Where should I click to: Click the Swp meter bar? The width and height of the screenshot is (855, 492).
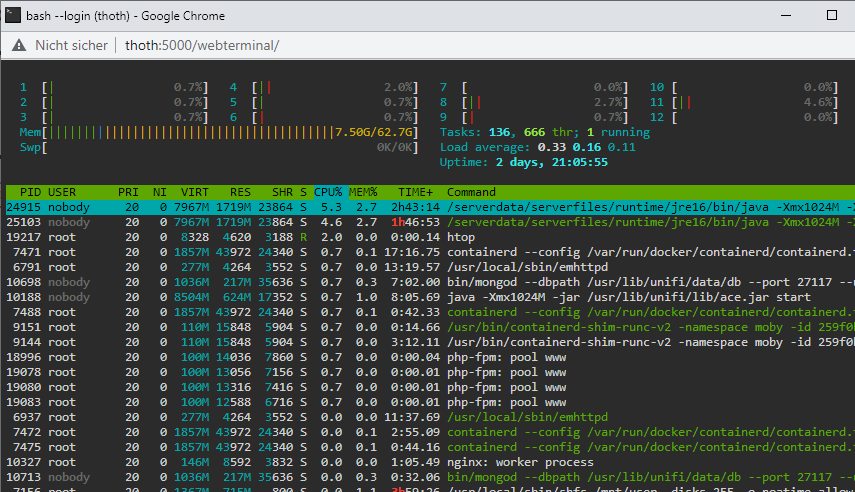(219, 147)
